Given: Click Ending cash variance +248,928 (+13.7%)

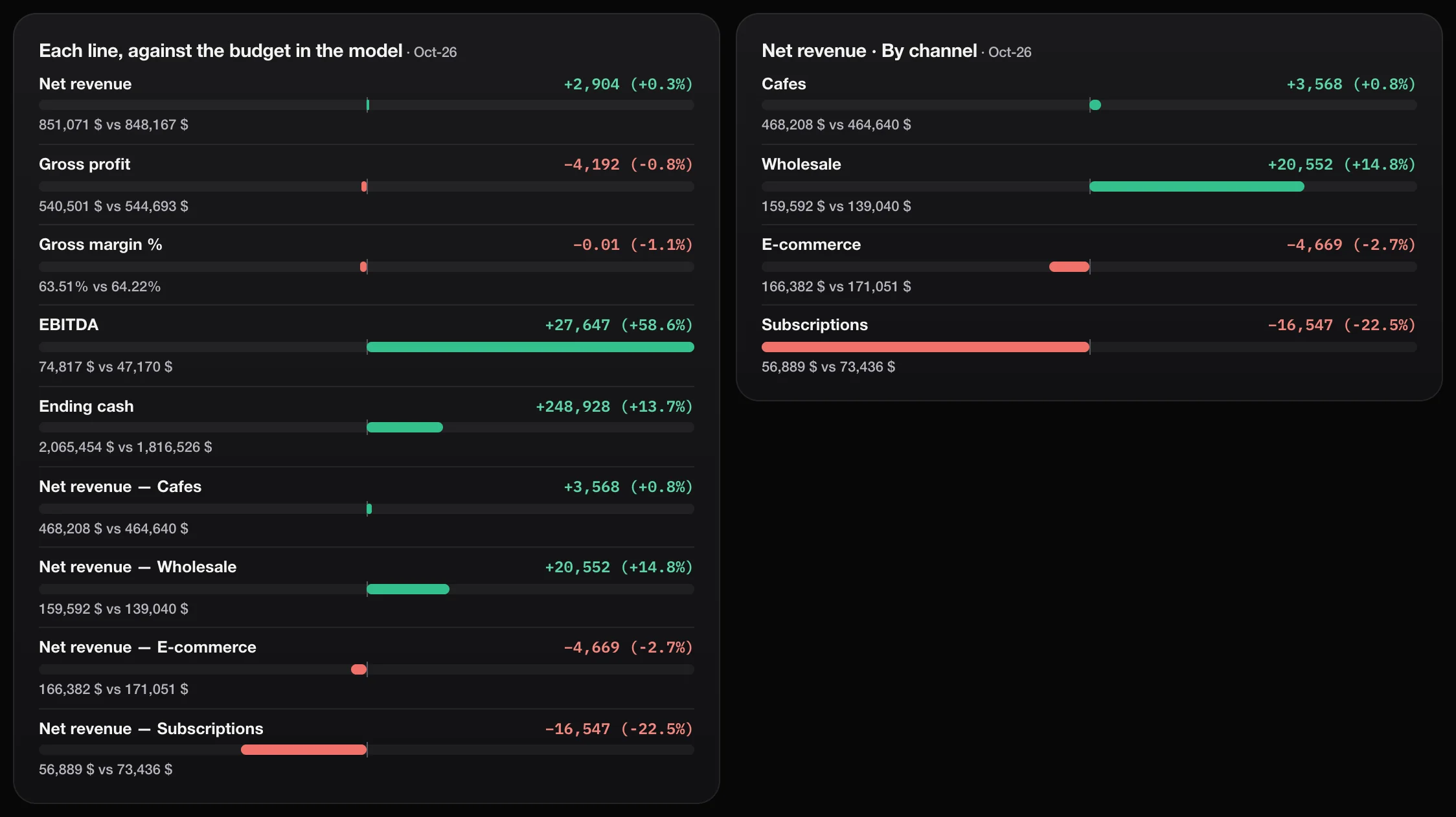Looking at the screenshot, I should [x=614, y=407].
